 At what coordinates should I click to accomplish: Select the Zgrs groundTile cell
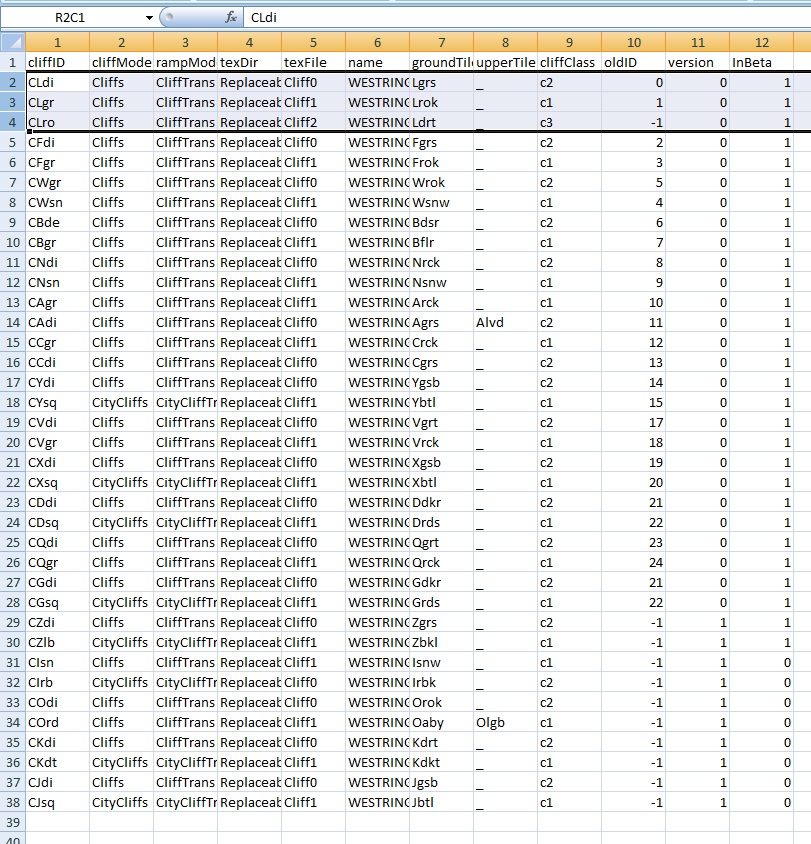point(441,622)
